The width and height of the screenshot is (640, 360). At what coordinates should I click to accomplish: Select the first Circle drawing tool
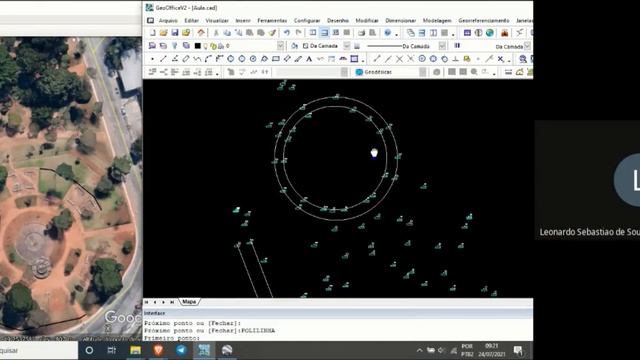point(231,59)
